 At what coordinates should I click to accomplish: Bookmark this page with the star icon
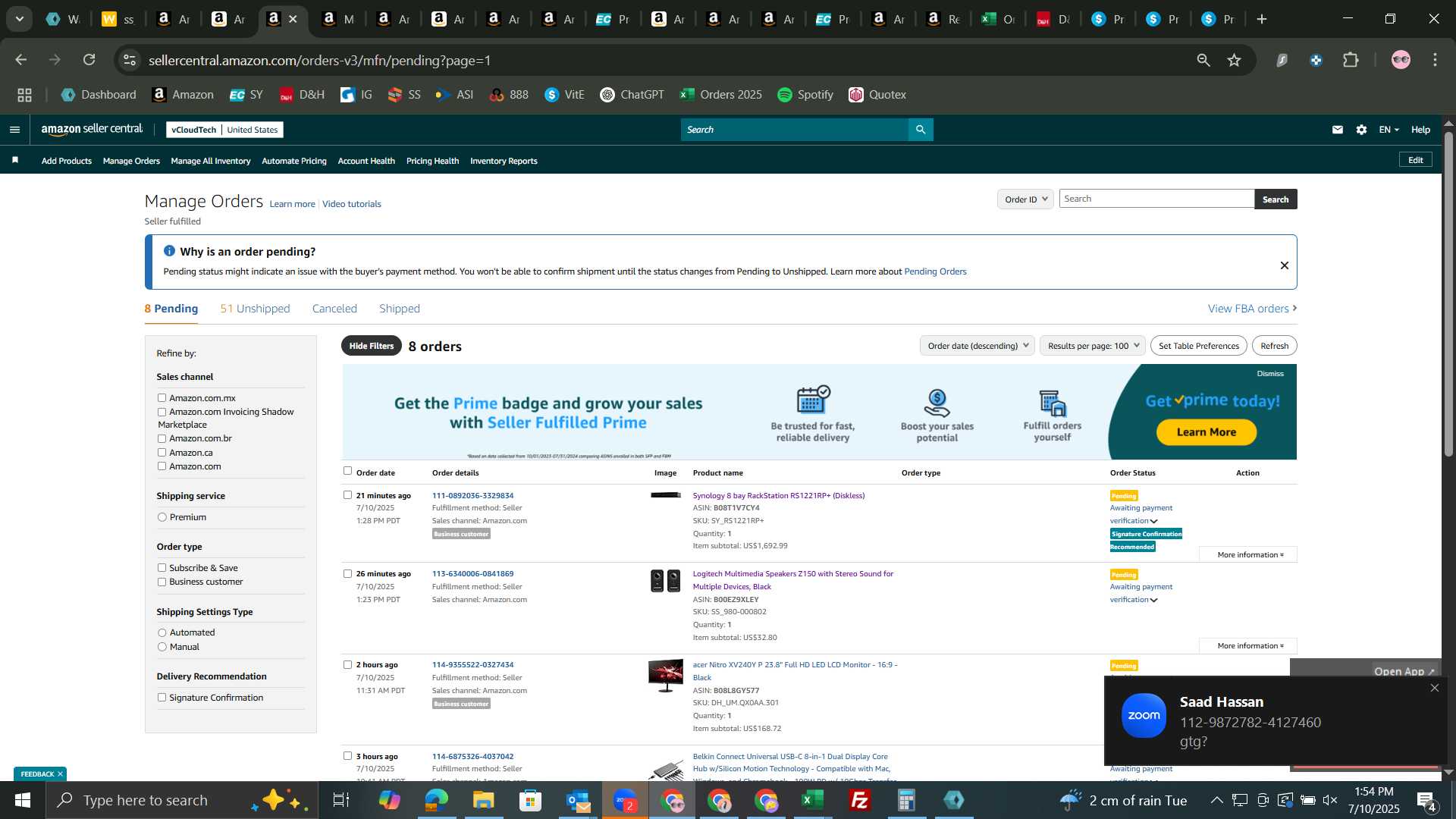point(1235,60)
